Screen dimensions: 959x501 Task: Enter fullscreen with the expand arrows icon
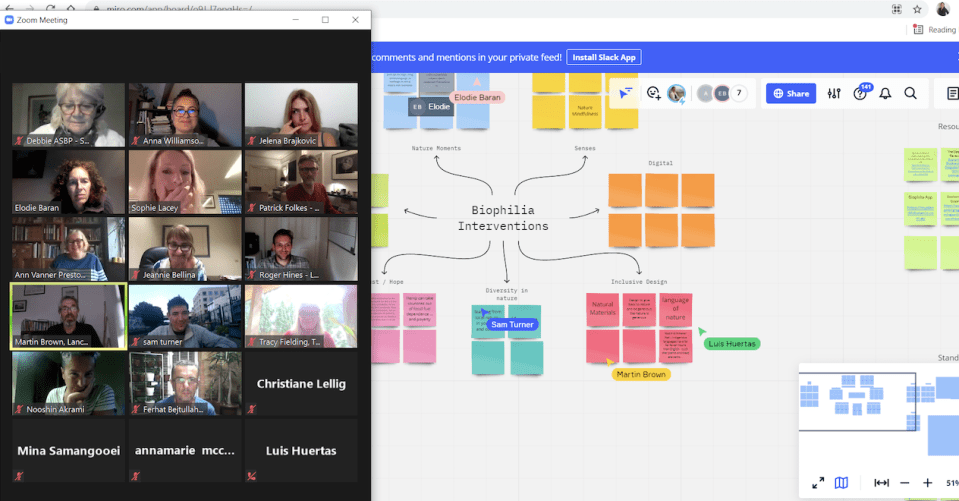(818, 482)
